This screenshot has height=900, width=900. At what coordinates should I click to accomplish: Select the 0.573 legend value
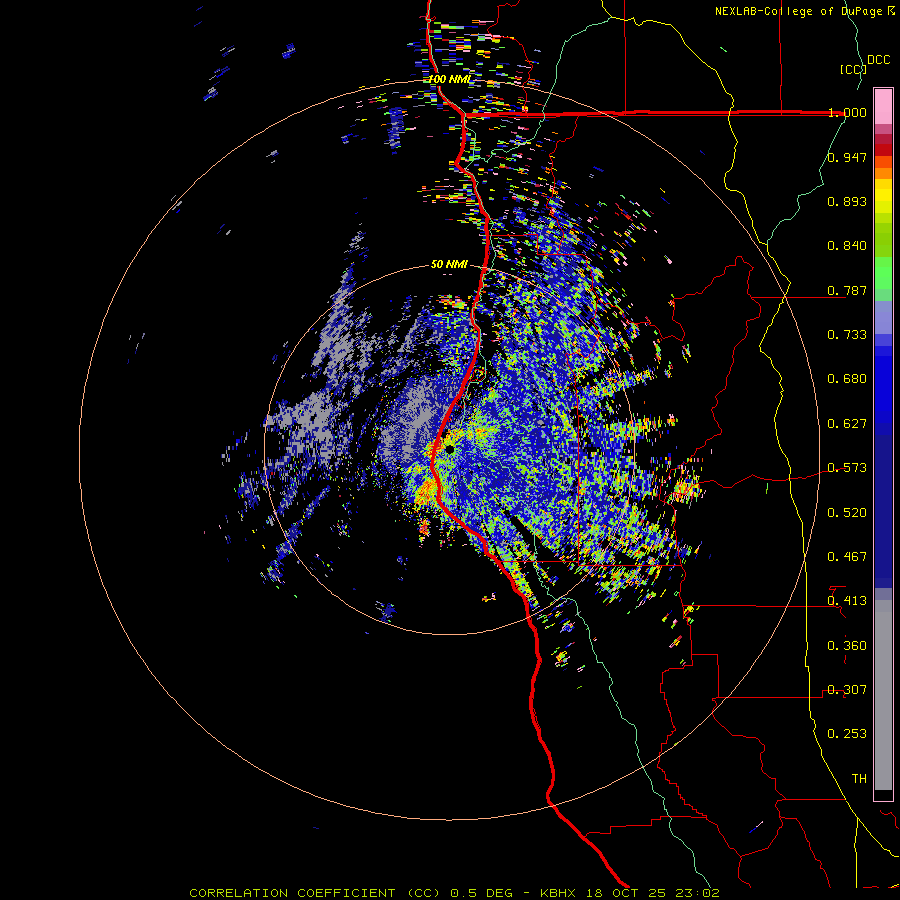847,468
